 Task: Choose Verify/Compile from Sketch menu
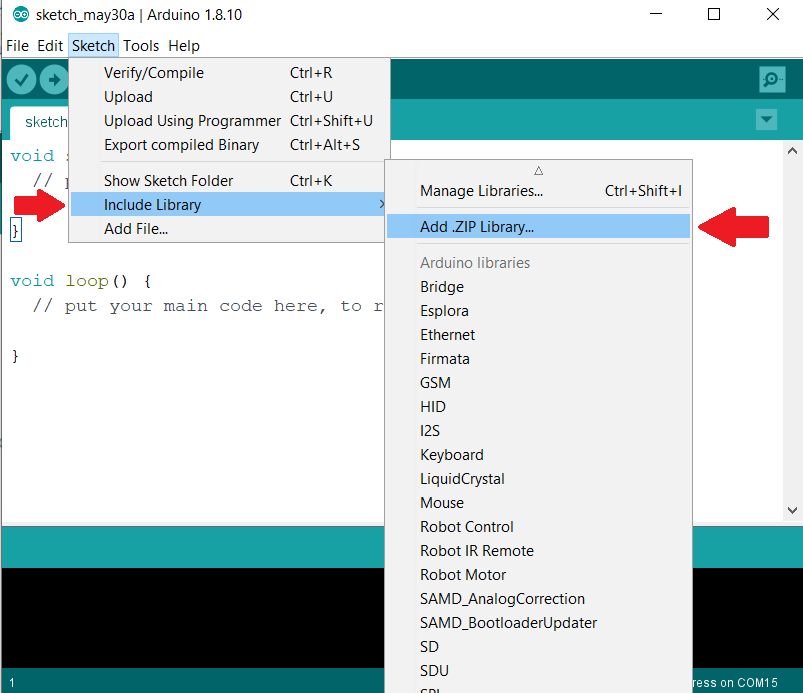[229, 73]
